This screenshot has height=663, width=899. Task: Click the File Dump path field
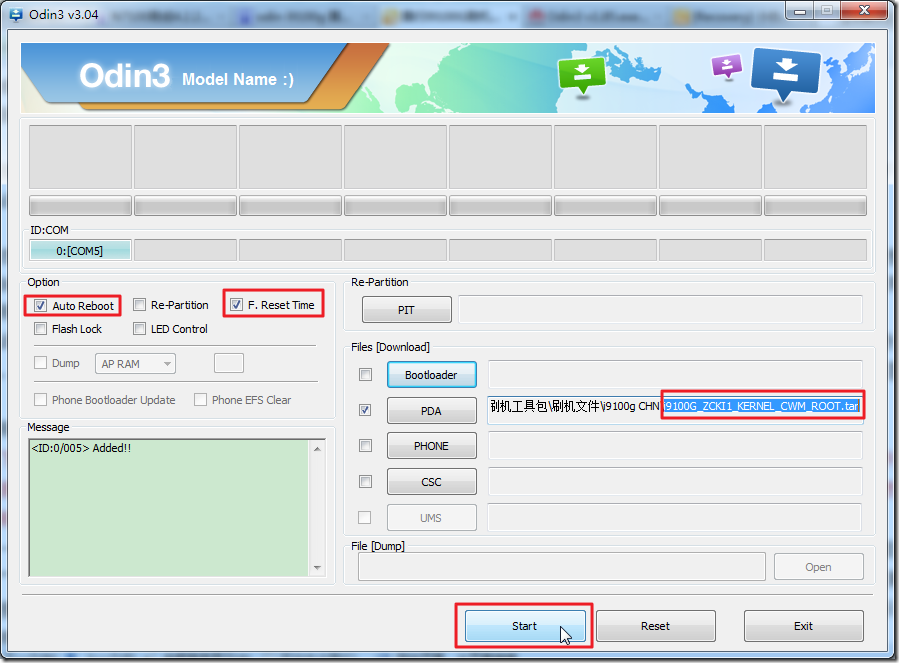coord(562,567)
